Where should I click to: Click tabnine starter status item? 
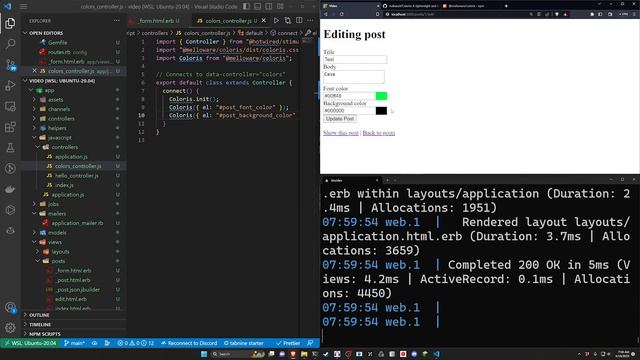(244, 343)
